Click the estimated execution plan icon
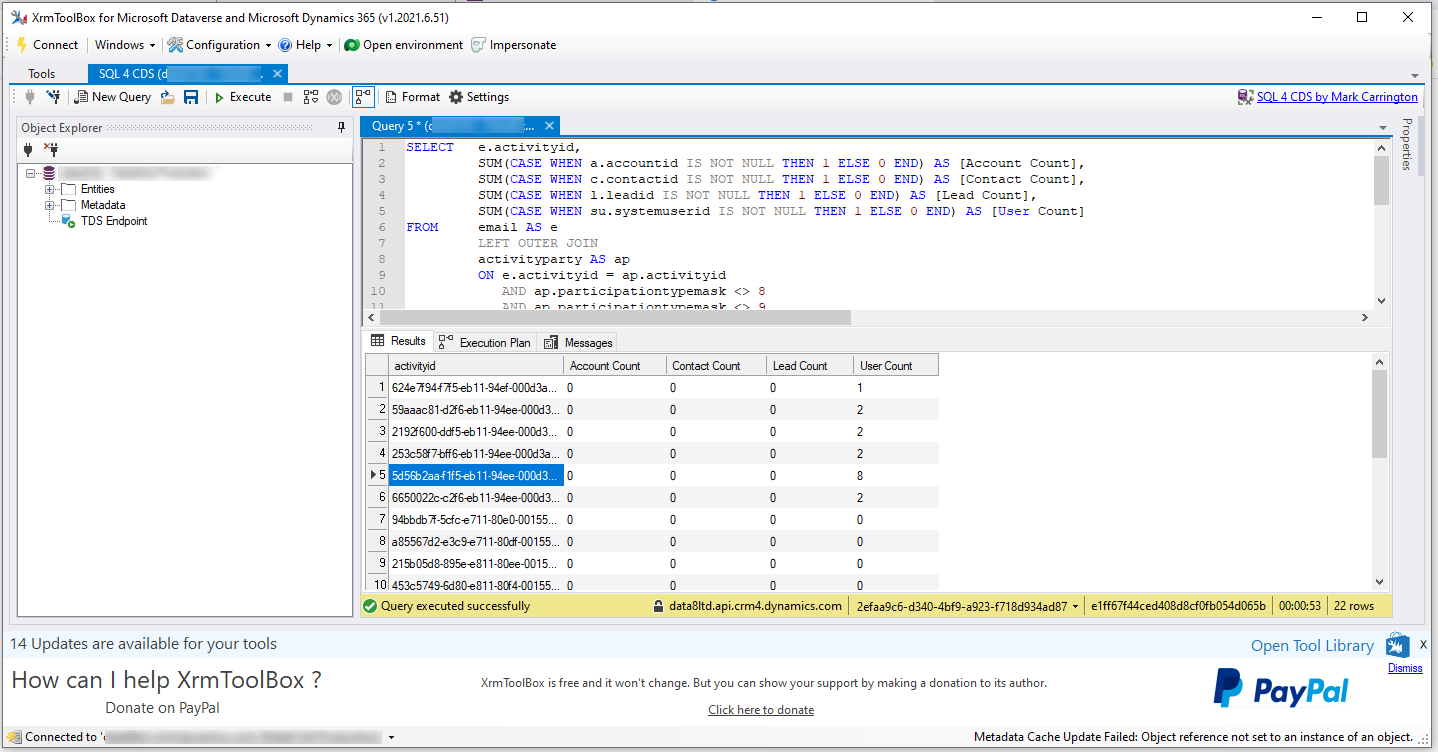This screenshot has height=752, width=1438. pos(311,97)
